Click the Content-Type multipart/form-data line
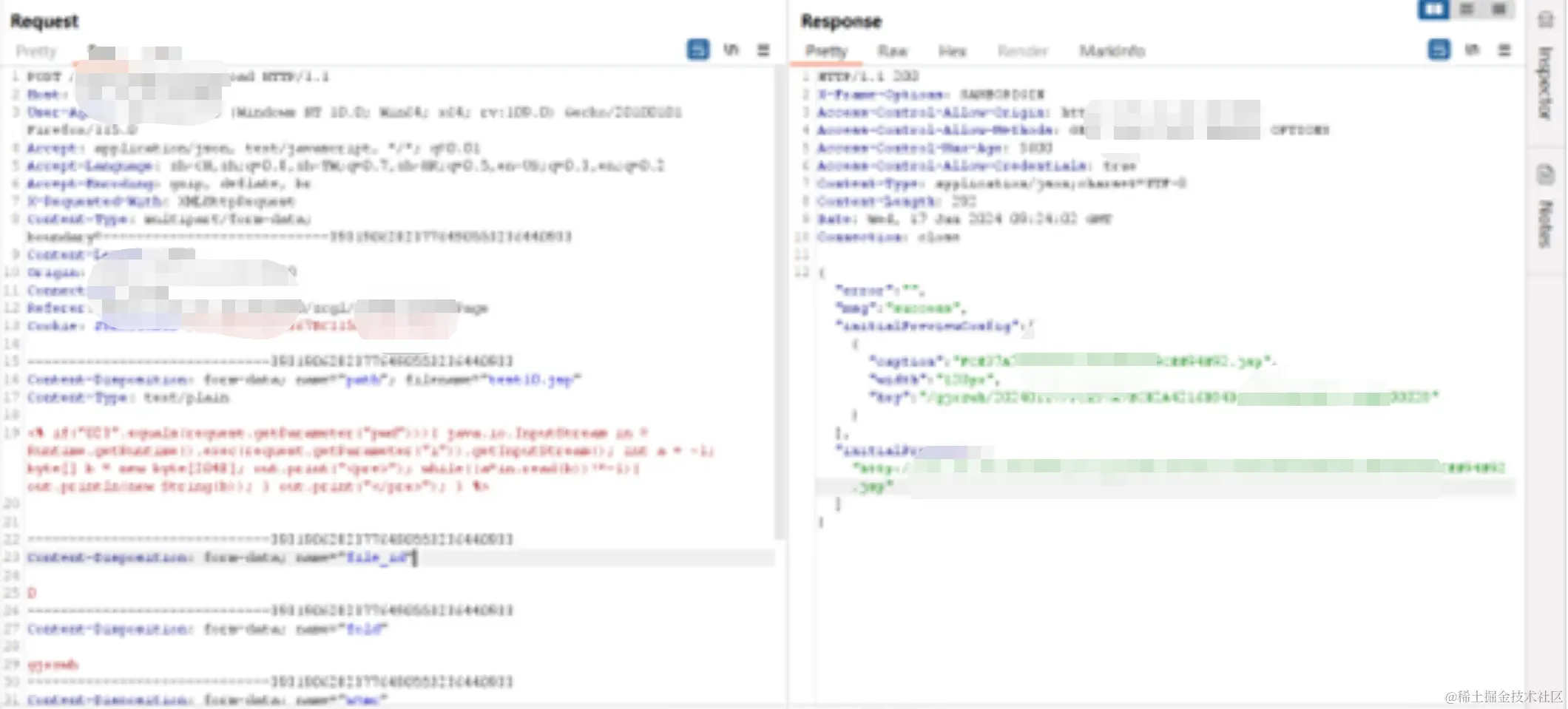1568x709 pixels. click(169, 219)
